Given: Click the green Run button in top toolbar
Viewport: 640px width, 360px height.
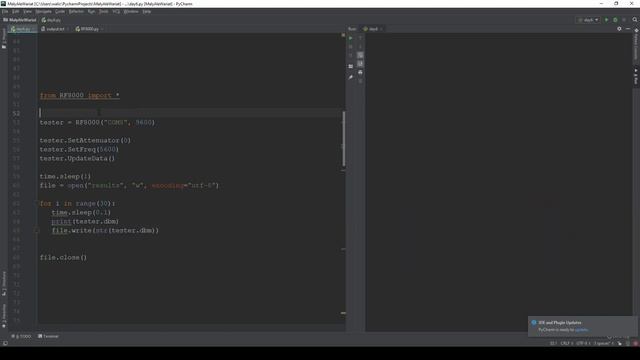Looking at the screenshot, I should pos(607,20).
